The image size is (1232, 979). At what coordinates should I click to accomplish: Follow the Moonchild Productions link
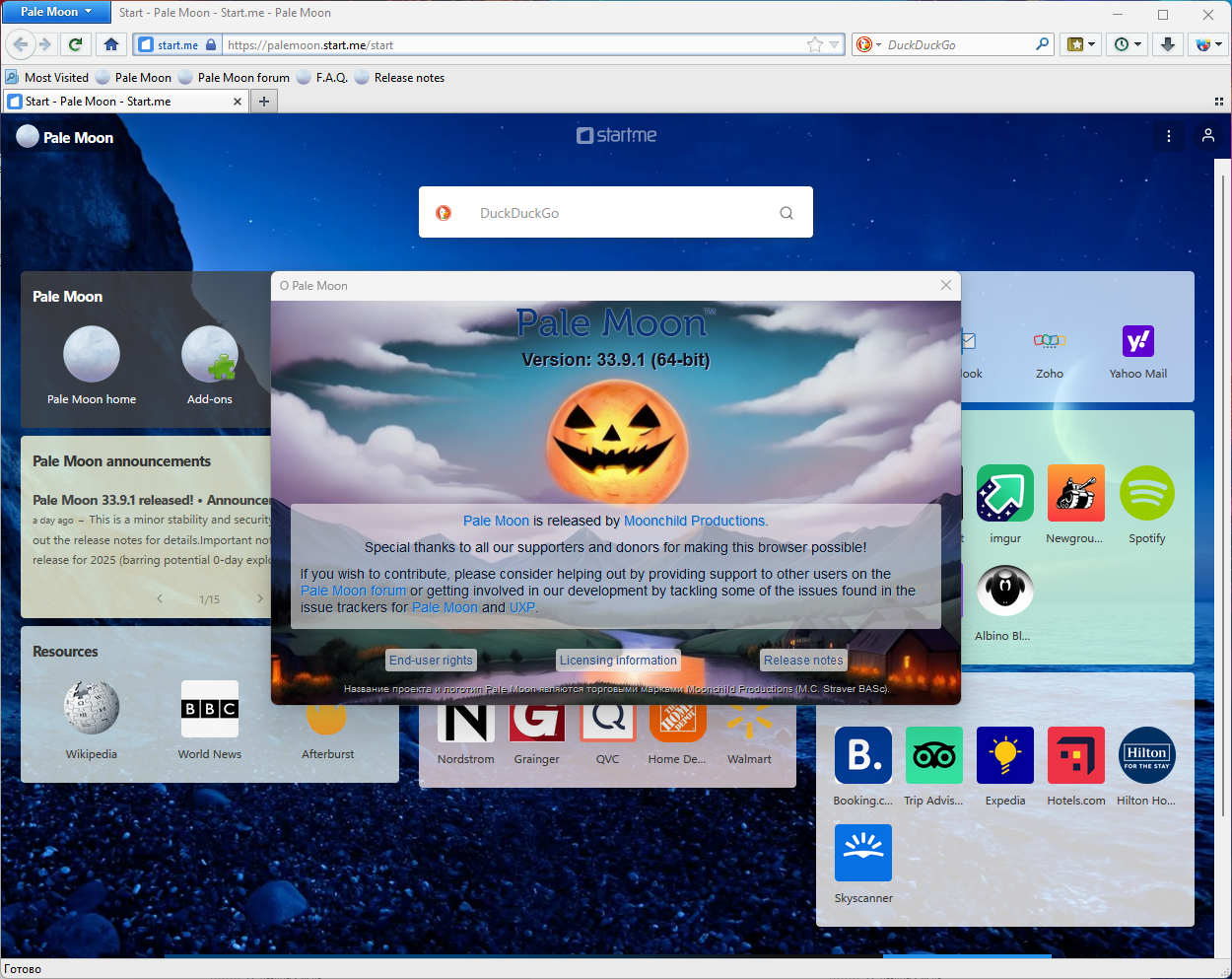[x=696, y=521]
